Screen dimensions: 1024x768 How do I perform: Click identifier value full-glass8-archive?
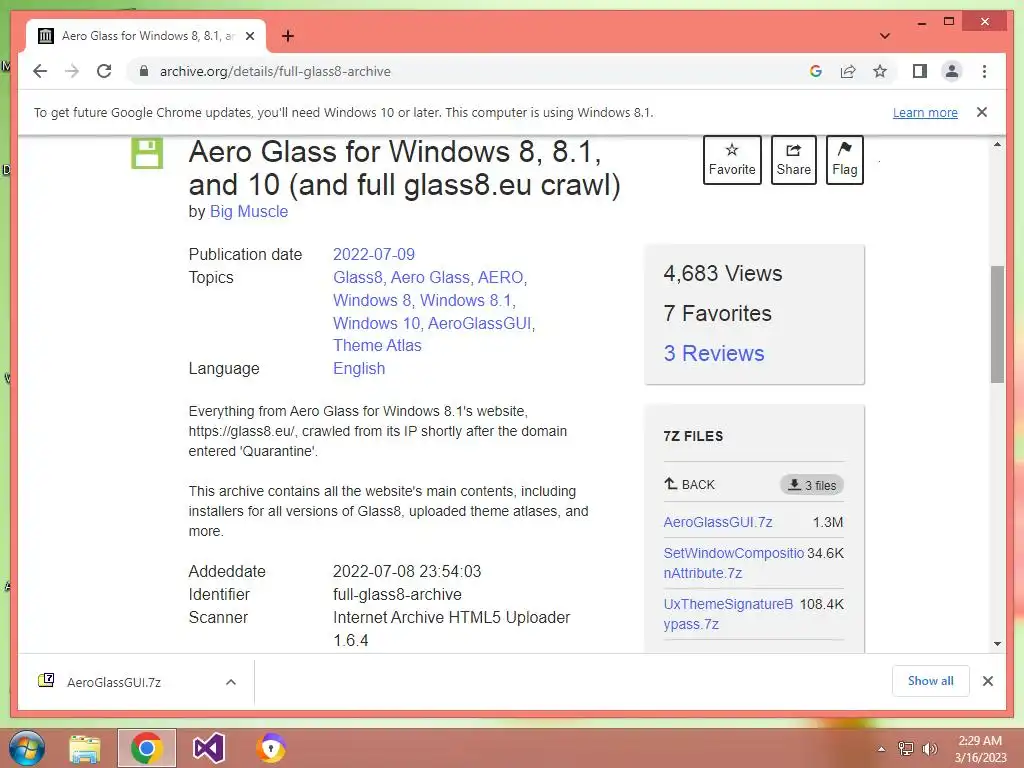click(397, 594)
